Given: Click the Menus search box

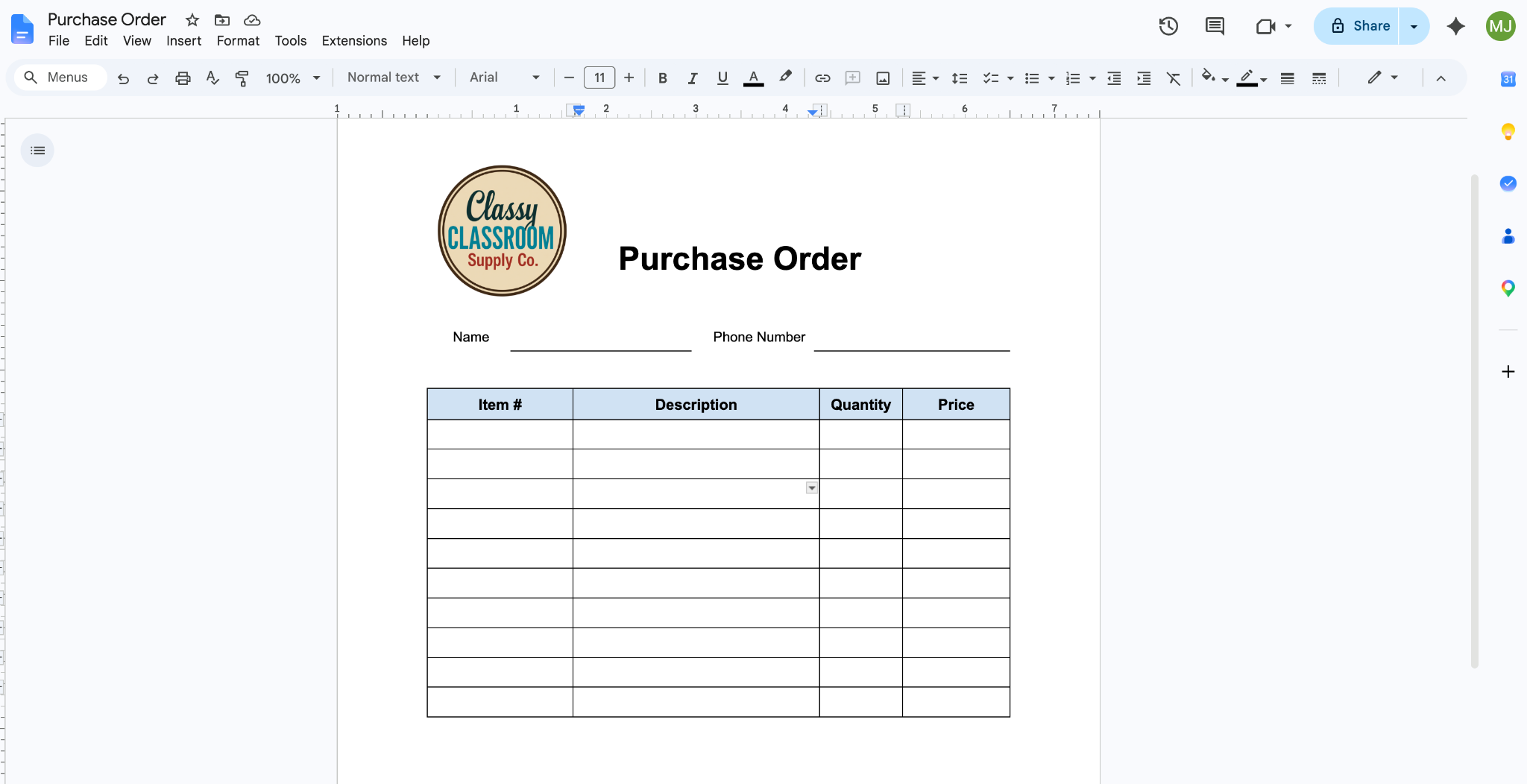Looking at the screenshot, I should click(x=61, y=78).
